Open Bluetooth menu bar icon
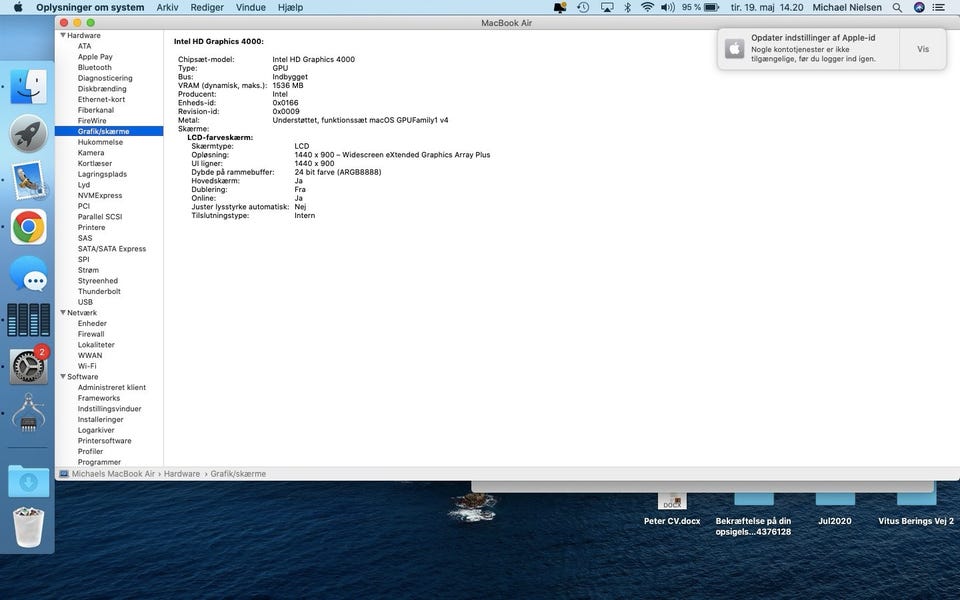 click(627, 7)
